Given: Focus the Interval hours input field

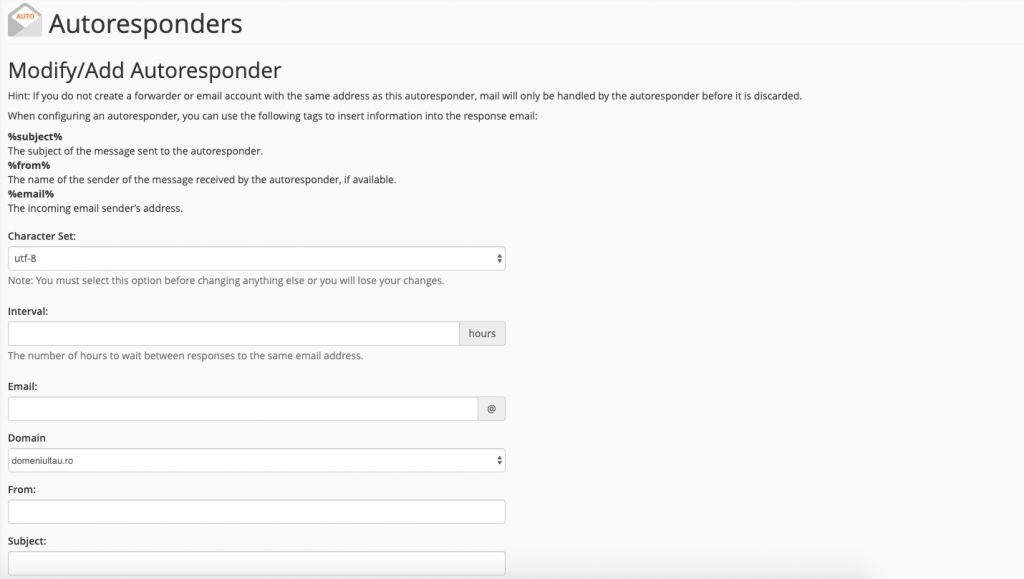Looking at the screenshot, I should click(x=234, y=334).
